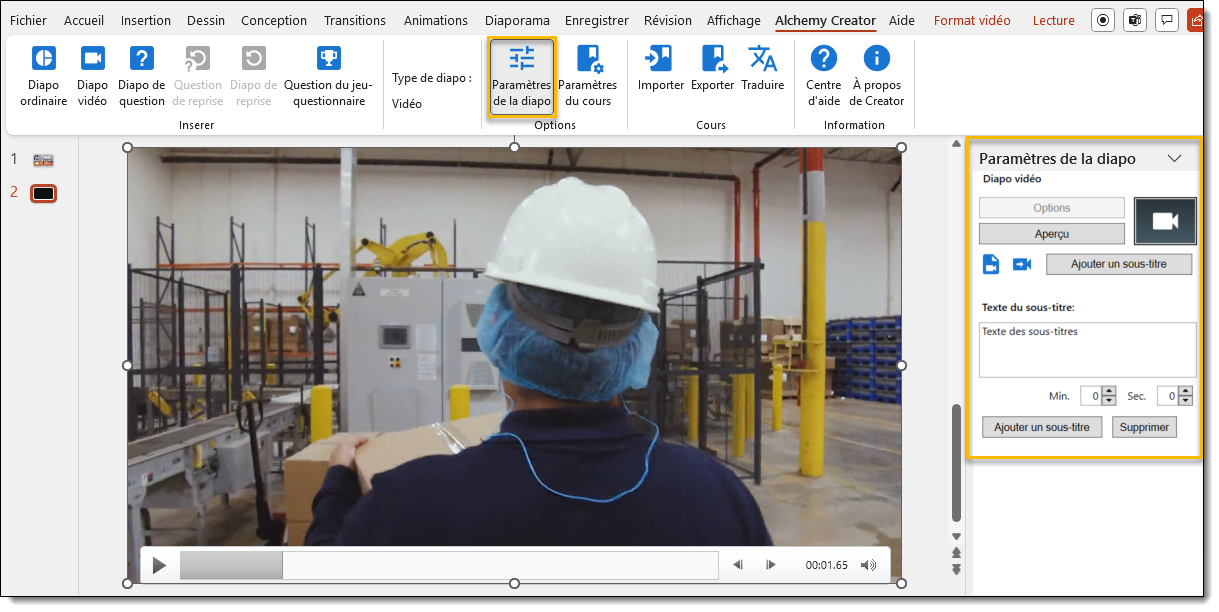Mute the video with the speaker icon
This screenshot has width=1219, height=612.
click(x=868, y=565)
